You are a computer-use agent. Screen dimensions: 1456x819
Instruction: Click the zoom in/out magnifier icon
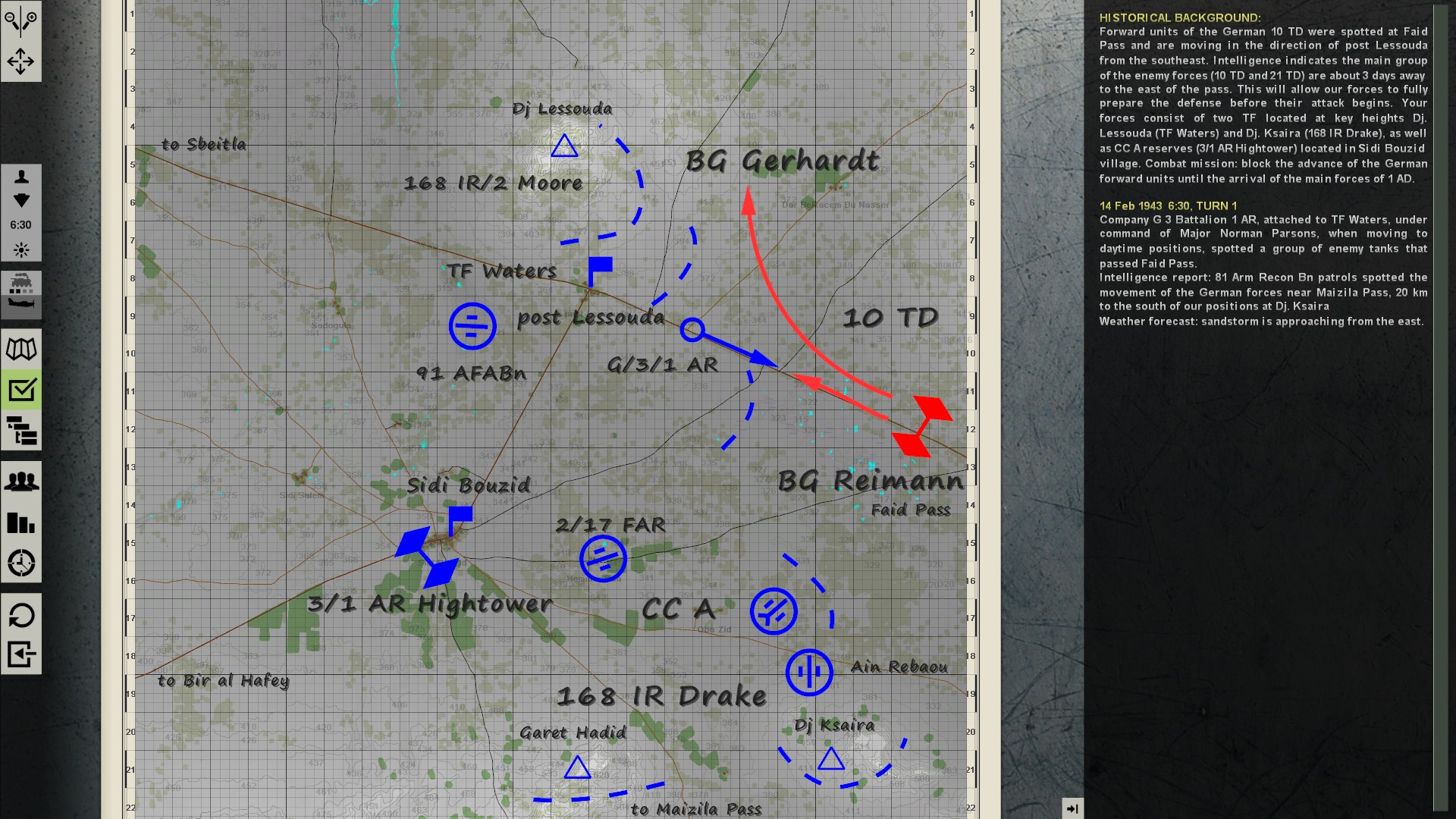(20, 20)
